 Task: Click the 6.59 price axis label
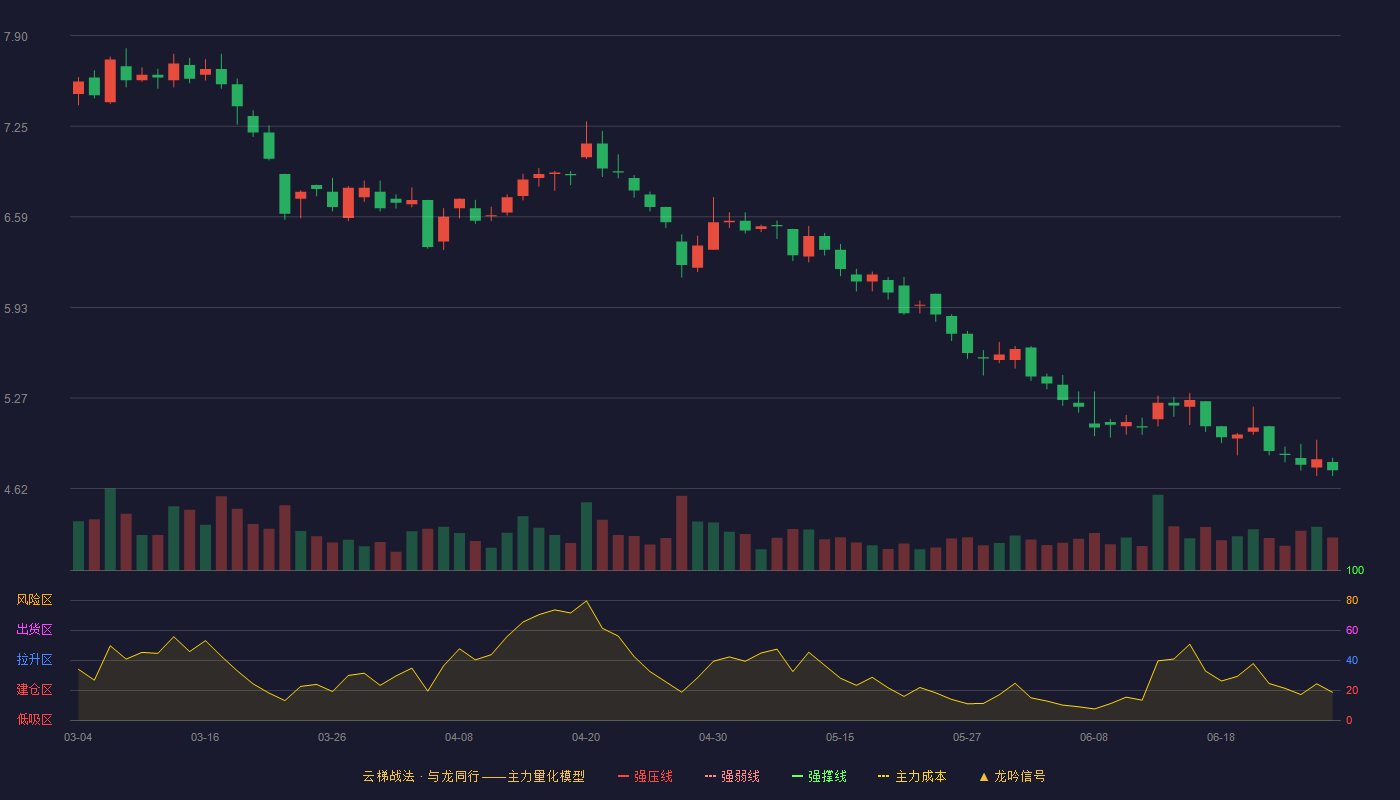pyautogui.click(x=16, y=218)
